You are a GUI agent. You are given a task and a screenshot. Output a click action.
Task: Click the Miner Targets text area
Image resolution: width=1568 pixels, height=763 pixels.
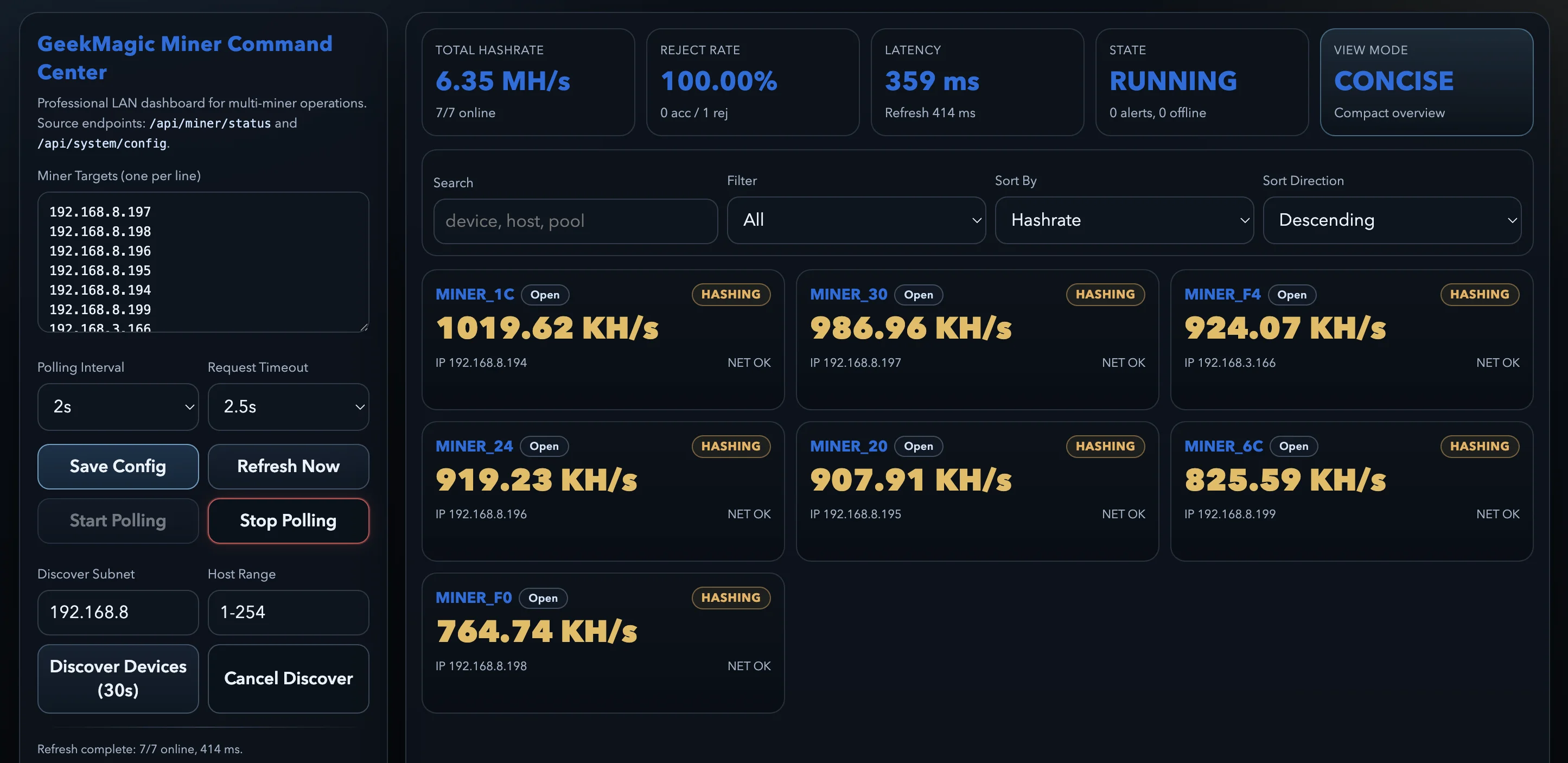click(203, 263)
